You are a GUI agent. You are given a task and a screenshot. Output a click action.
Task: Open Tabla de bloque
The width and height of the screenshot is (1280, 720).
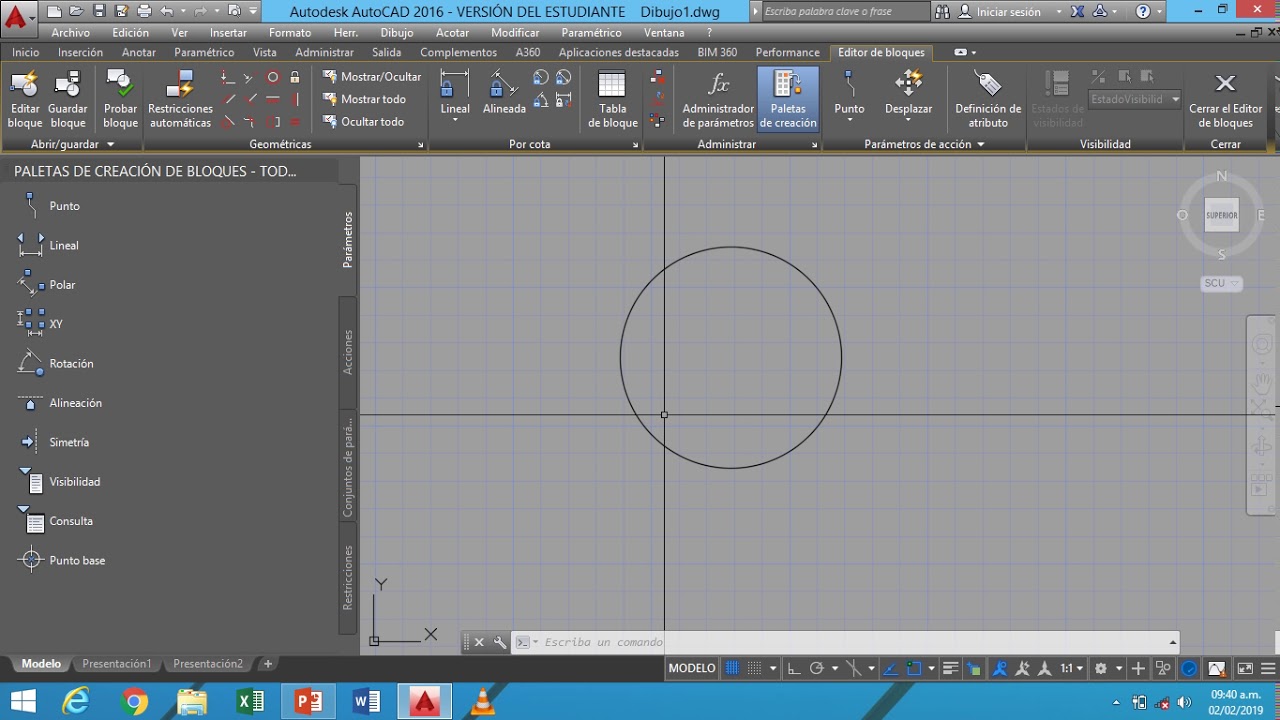point(612,100)
